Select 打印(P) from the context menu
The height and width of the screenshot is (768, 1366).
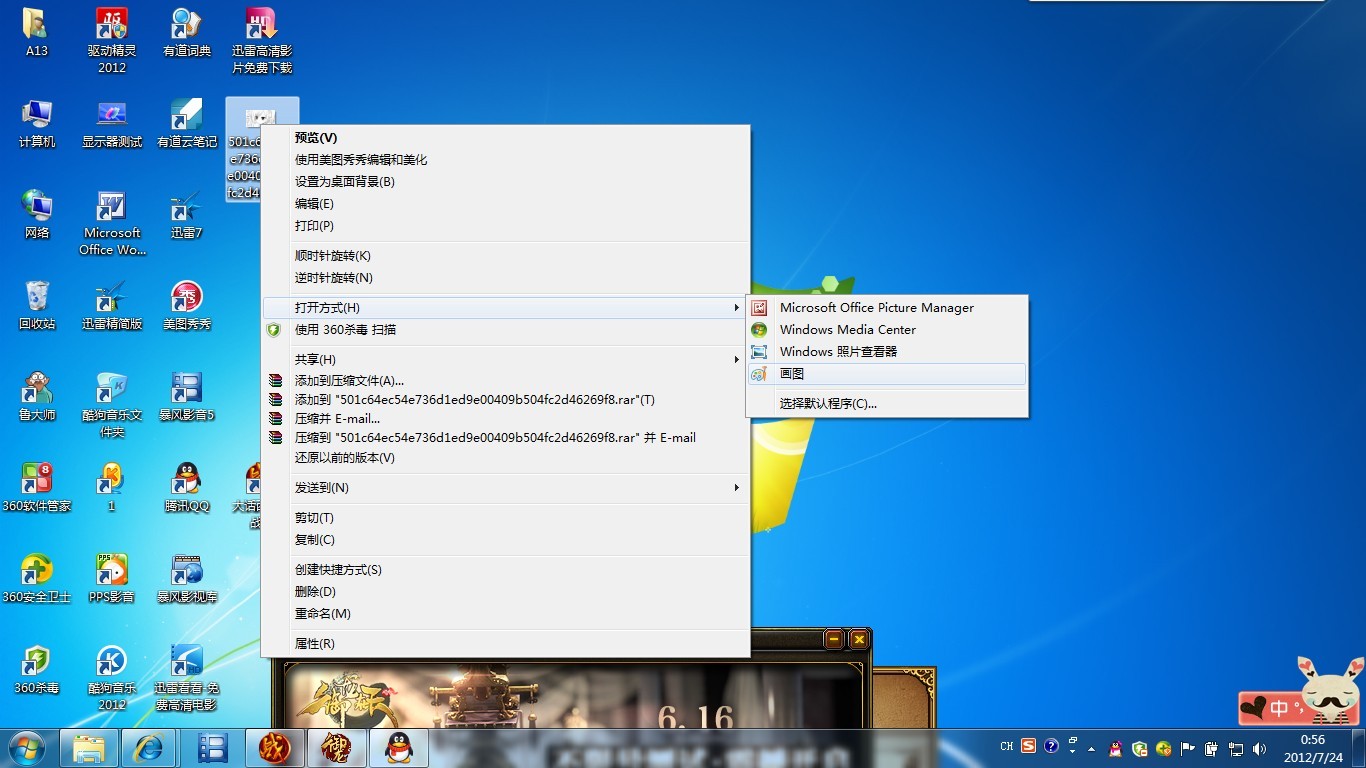(505, 225)
